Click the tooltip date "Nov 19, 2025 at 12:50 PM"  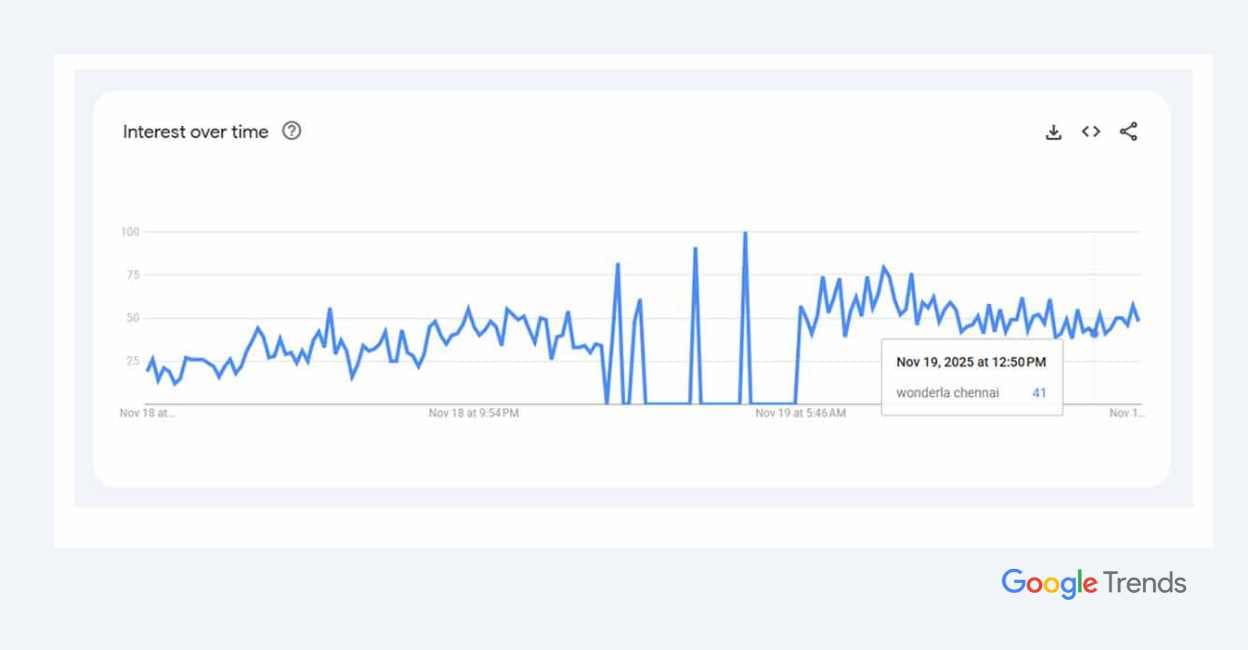click(970, 362)
